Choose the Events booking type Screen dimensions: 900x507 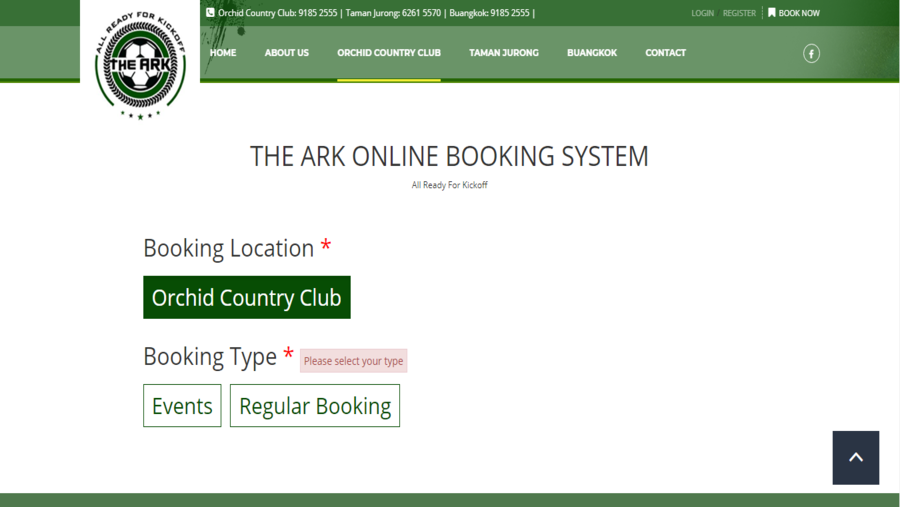pos(182,406)
